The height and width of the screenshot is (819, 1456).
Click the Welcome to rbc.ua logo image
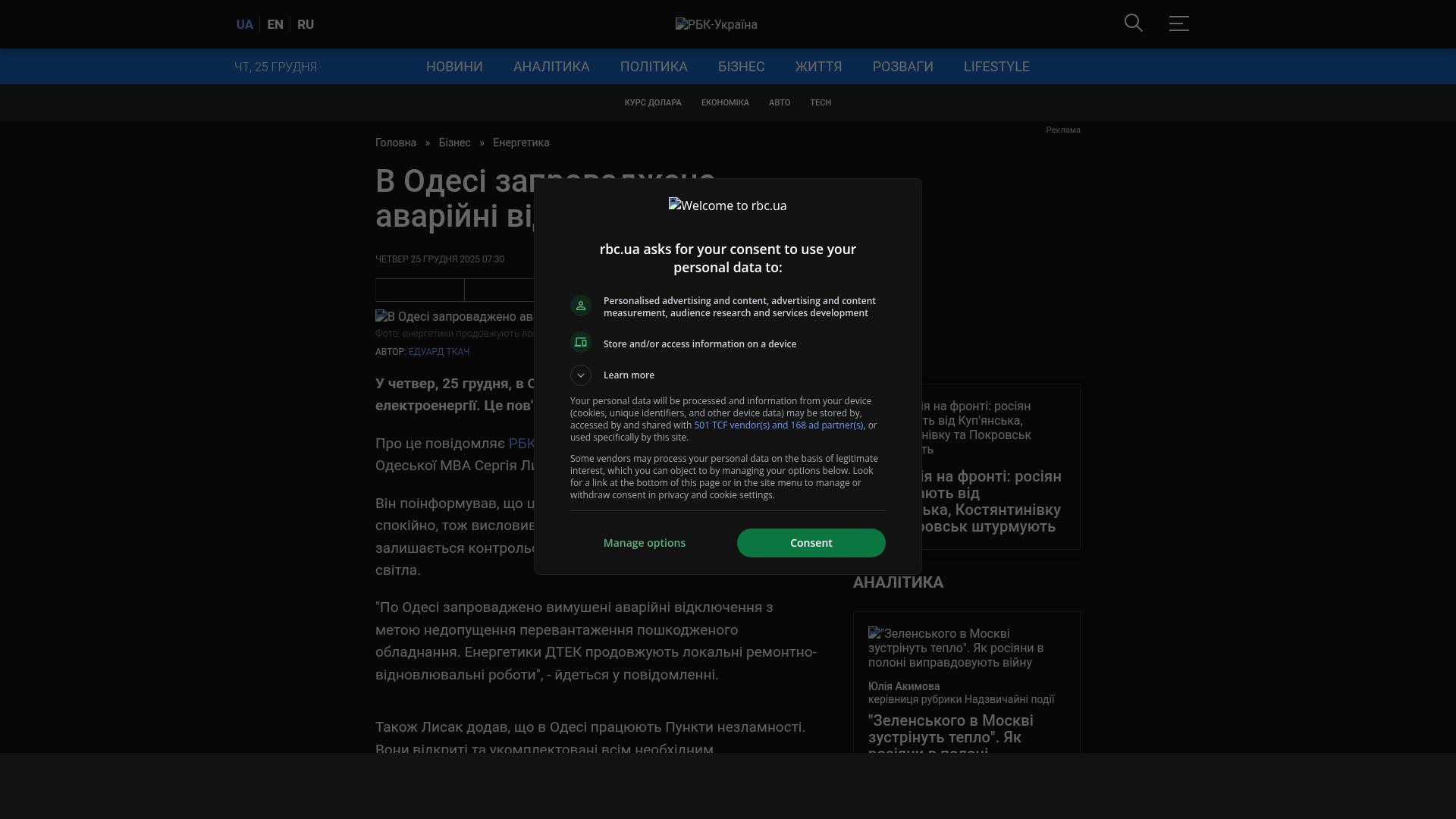(x=727, y=206)
